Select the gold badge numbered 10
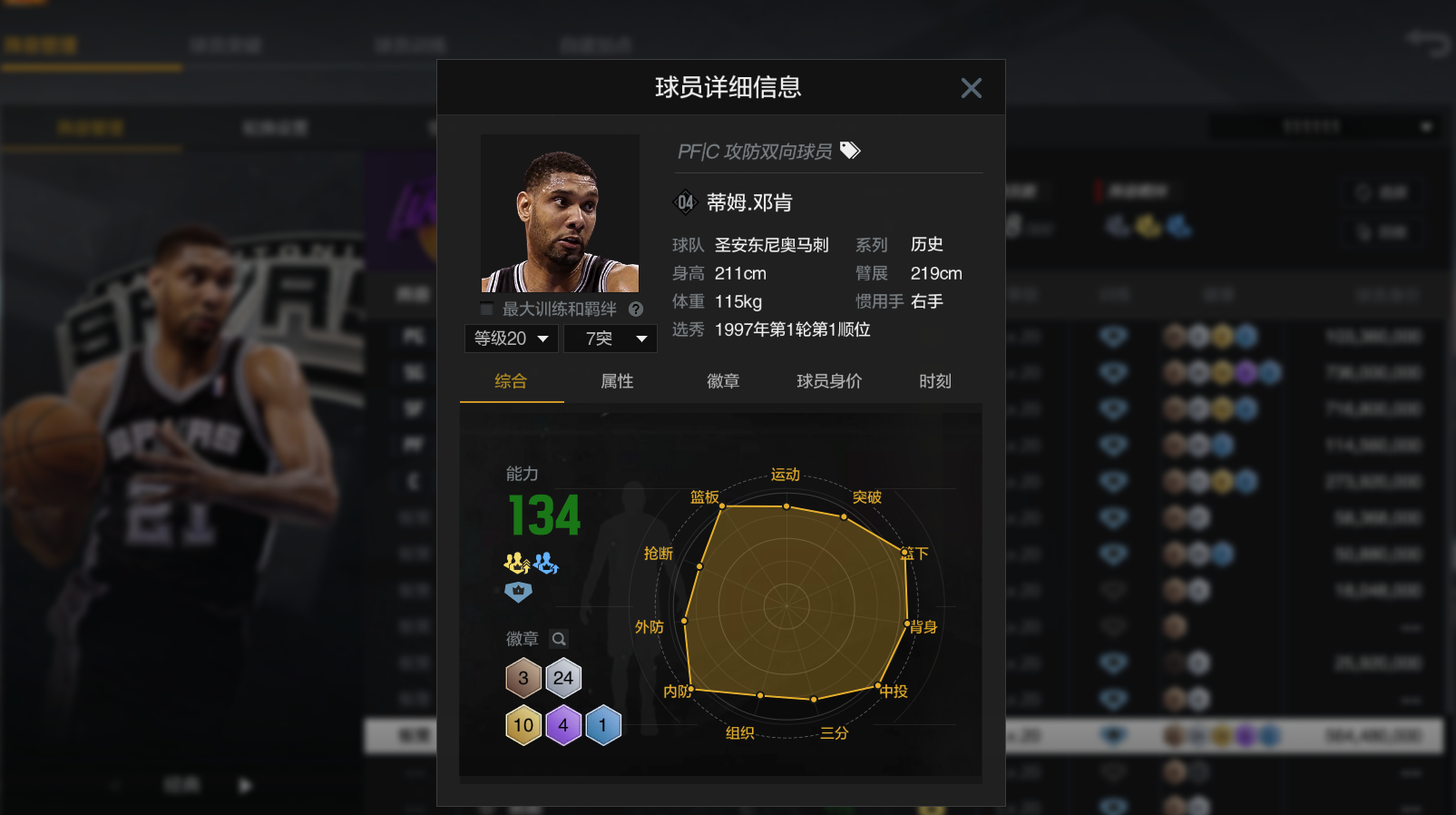This screenshot has height=815, width=1456. pyautogui.click(x=523, y=725)
